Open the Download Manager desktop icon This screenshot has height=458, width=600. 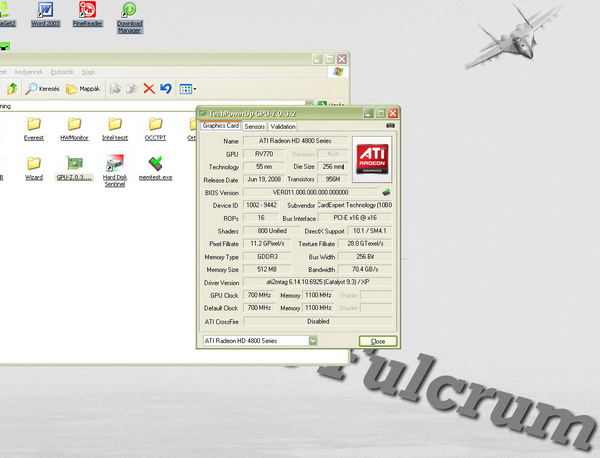tap(130, 18)
